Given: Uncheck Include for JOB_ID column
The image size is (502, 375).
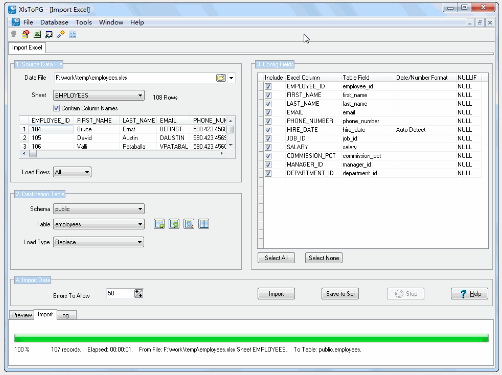Looking at the screenshot, I should pos(268,138).
